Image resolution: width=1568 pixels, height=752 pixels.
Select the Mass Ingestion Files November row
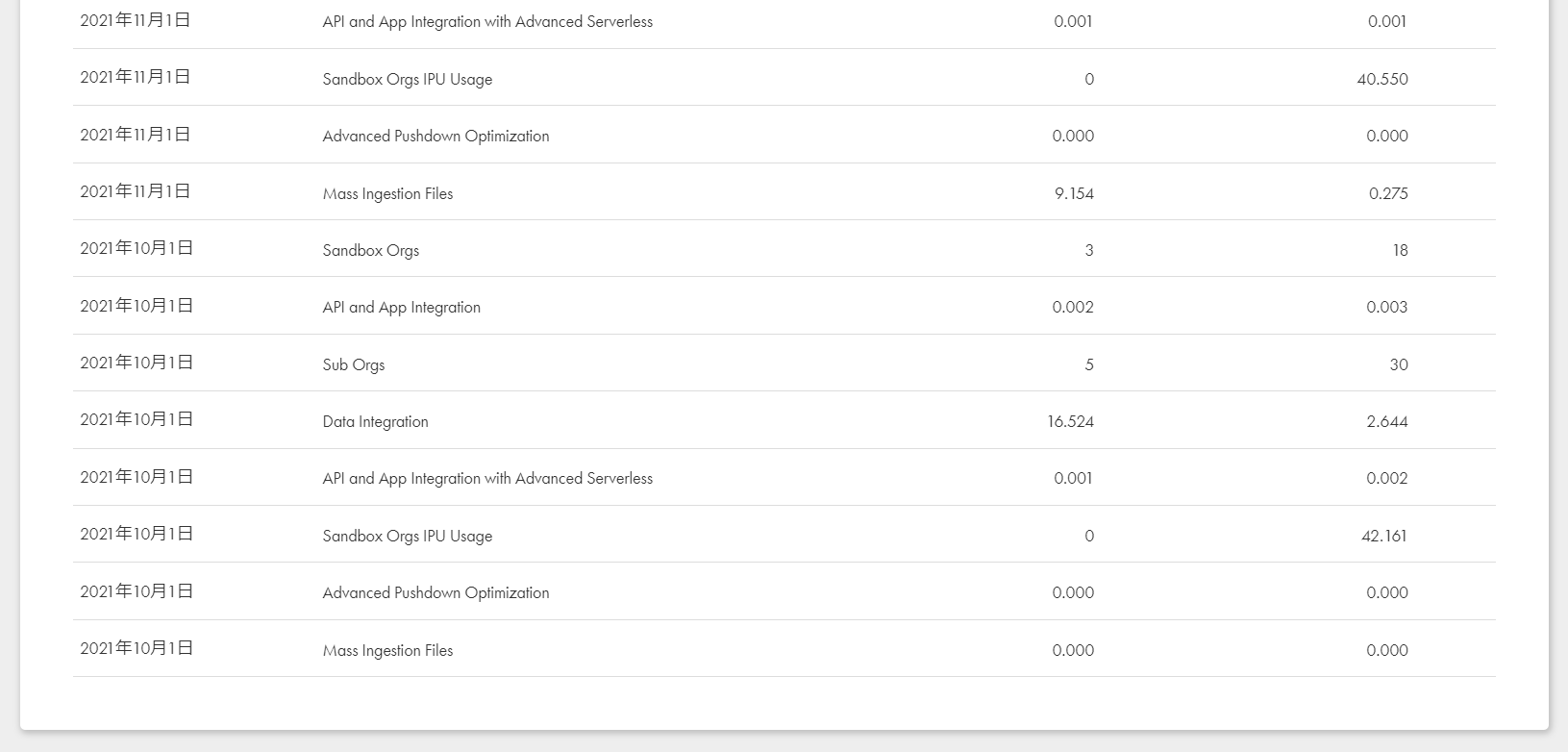click(x=784, y=192)
